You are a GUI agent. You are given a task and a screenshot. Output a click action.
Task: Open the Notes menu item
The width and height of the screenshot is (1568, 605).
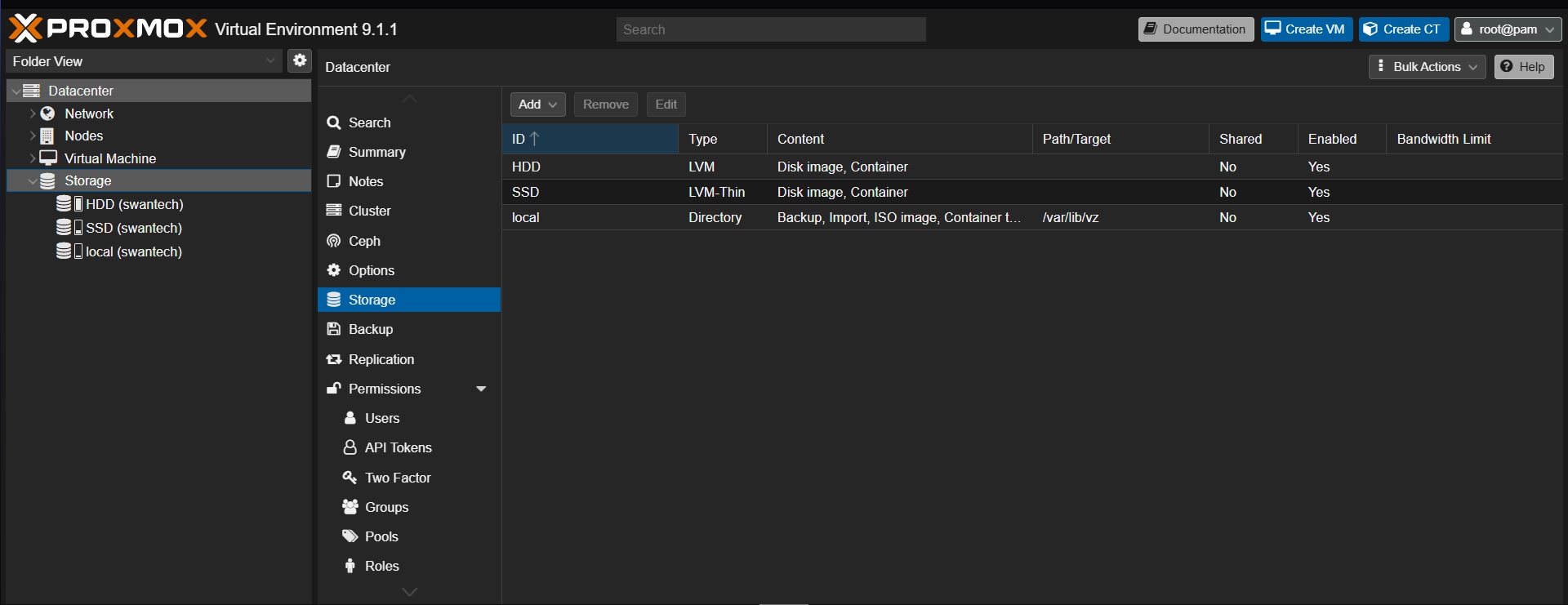(409, 181)
